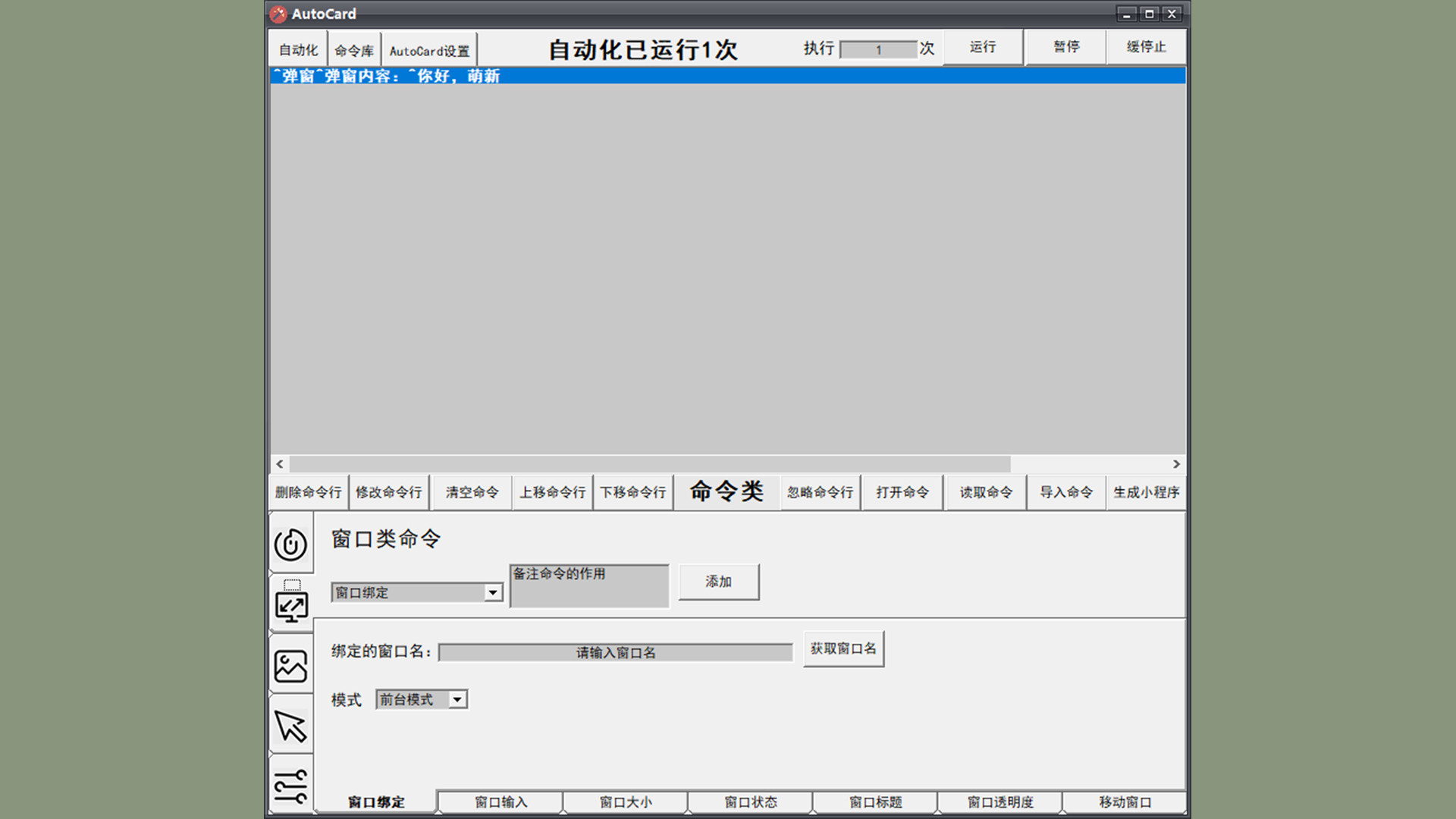Image resolution: width=1456 pixels, height=819 pixels.
Task: Click 上移命令行 button
Action: [552, 492]
